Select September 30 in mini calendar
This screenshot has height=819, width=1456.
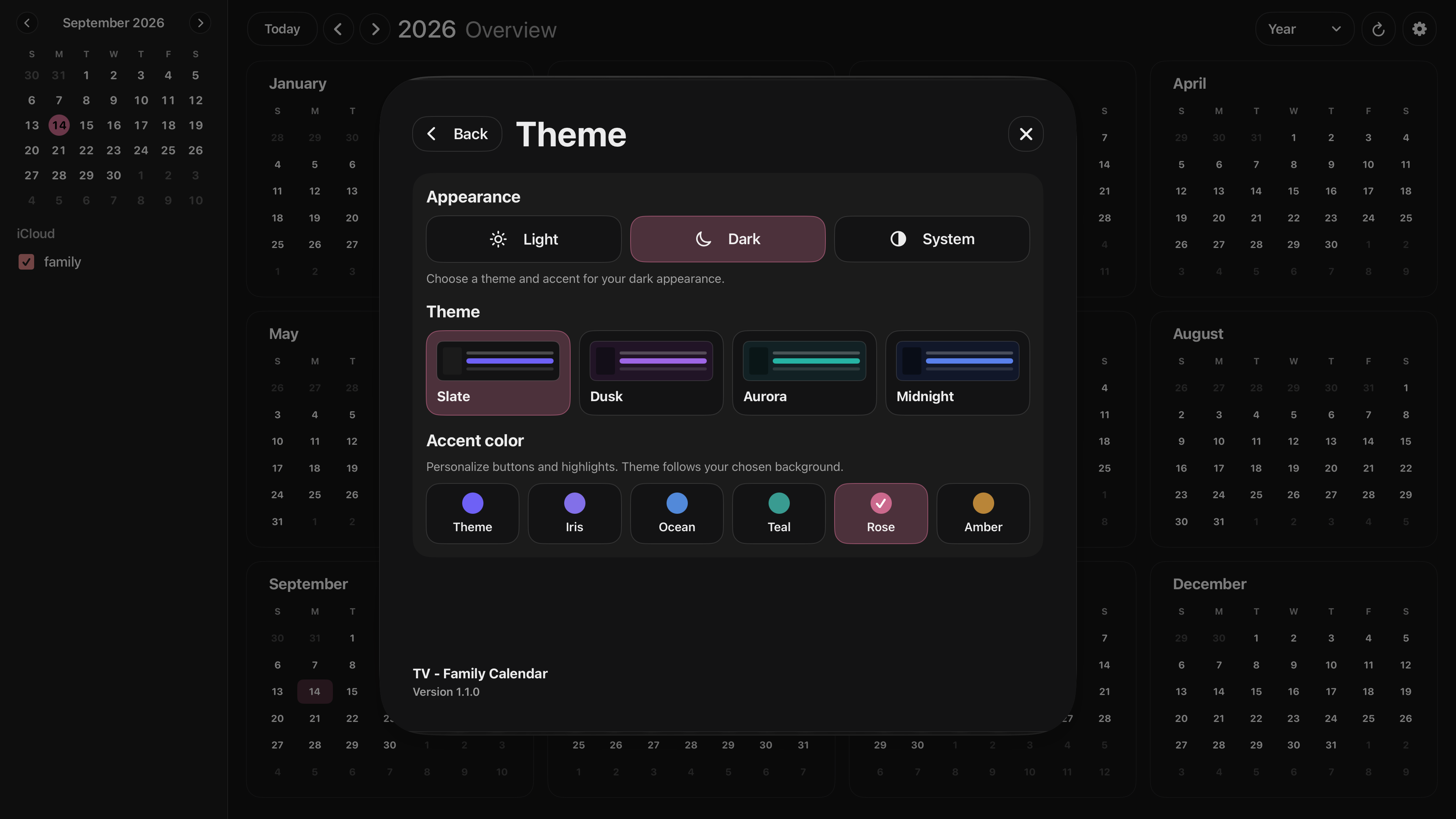[114, 175]
